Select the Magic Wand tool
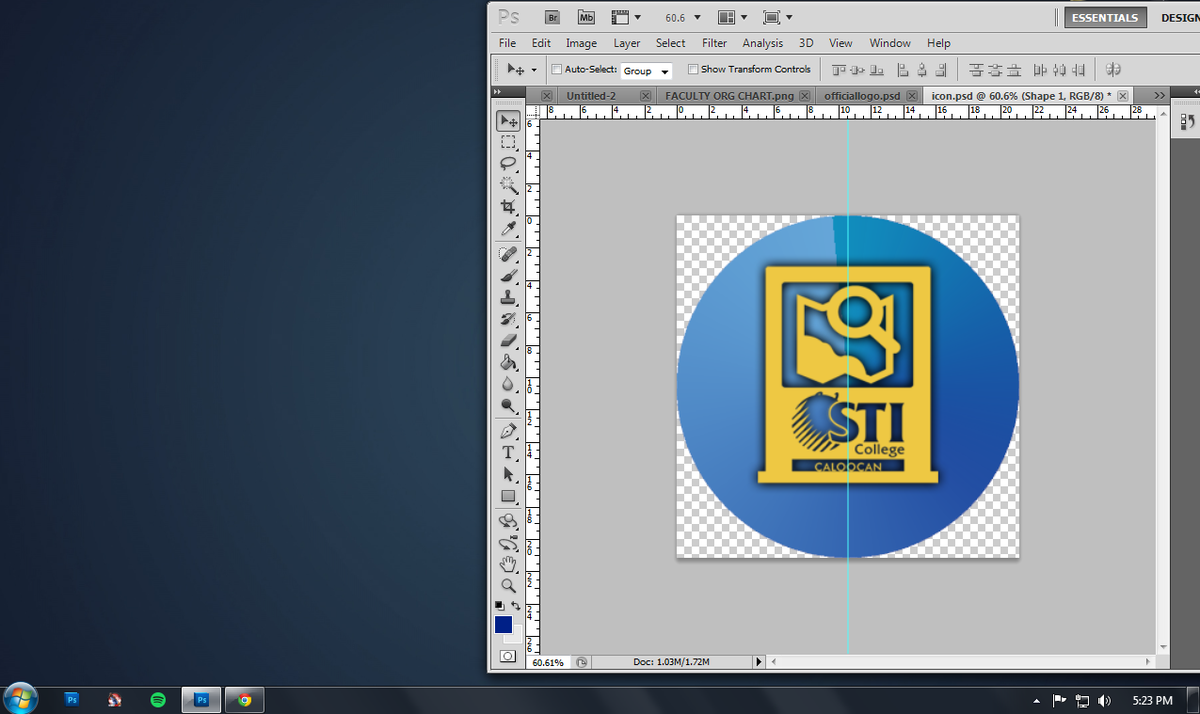Viewport: 1200px width, 714px height. pyautogui.click(x=509, y=185)
